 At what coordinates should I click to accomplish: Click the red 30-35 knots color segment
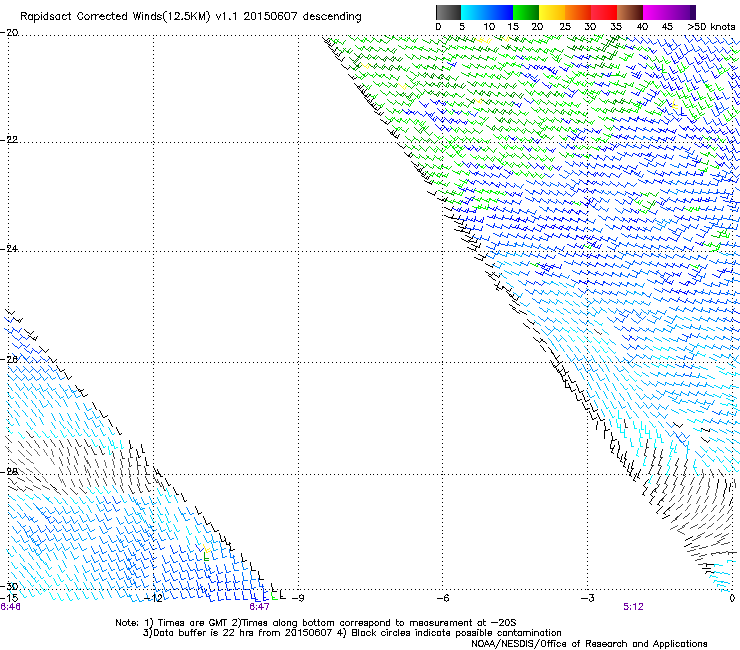click(604, 12)
